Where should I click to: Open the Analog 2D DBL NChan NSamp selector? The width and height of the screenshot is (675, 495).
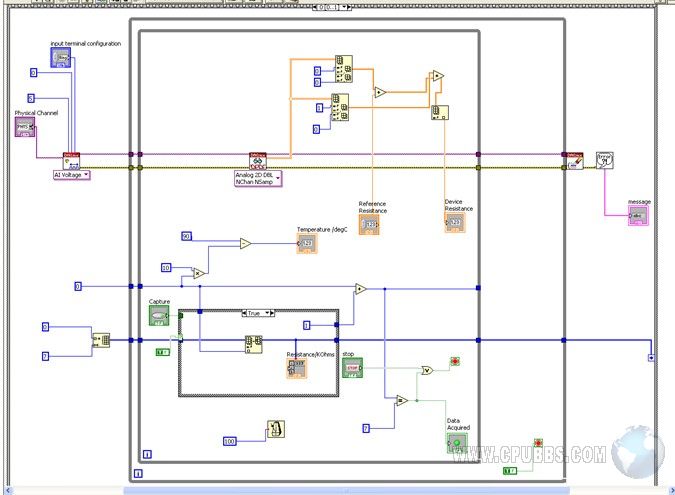click(x=258, y=179)
